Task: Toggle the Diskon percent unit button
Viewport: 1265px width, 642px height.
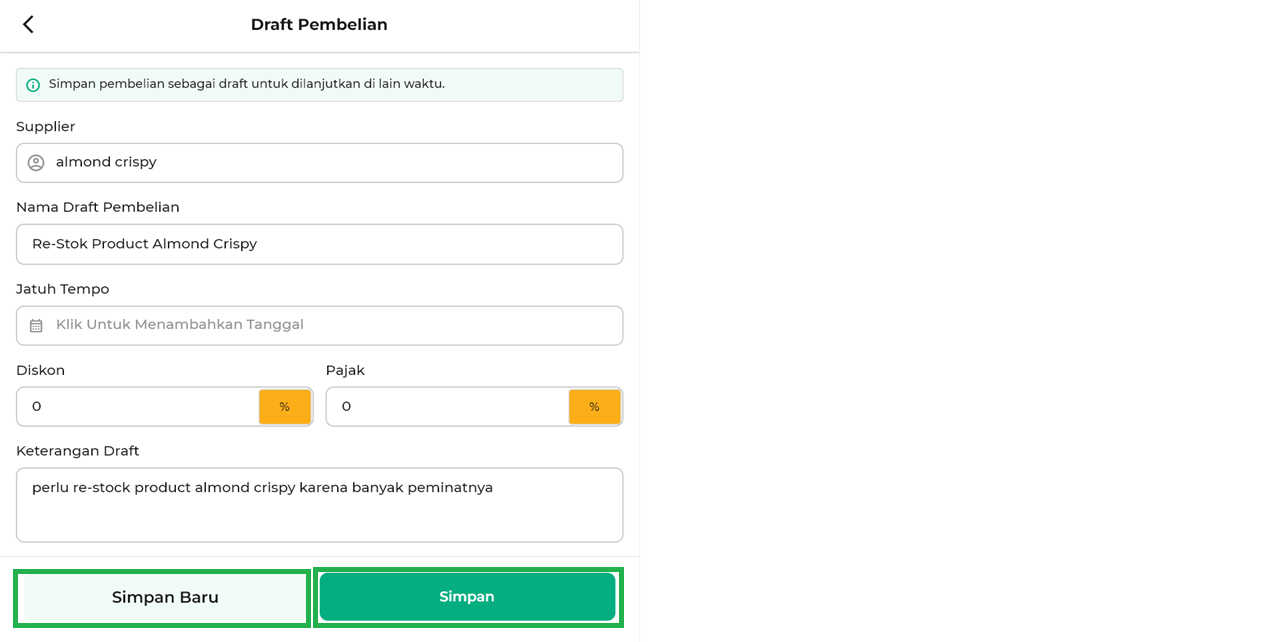Action: (x=285, y=407)
